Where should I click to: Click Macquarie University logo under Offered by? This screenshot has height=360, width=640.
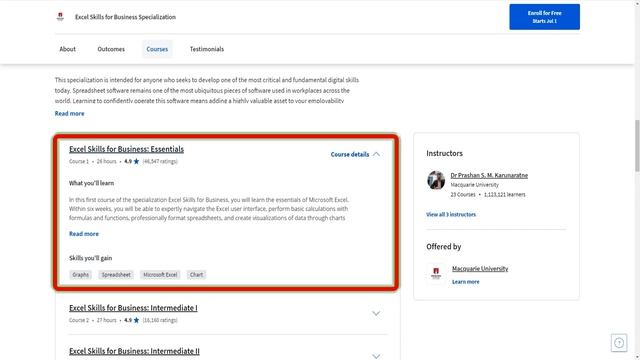pos(436,273)
